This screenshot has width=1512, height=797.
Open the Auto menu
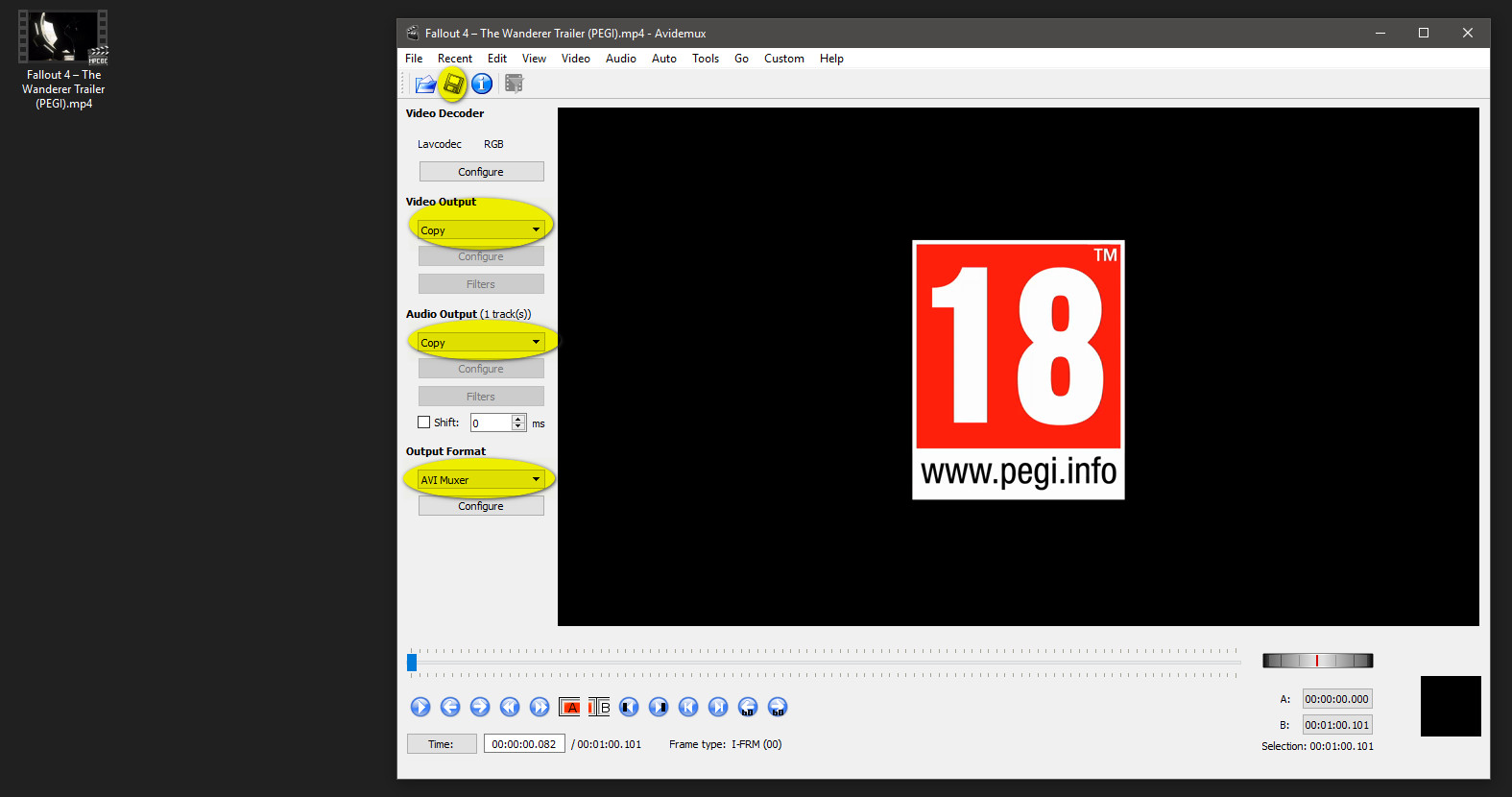tap(664, 59)
